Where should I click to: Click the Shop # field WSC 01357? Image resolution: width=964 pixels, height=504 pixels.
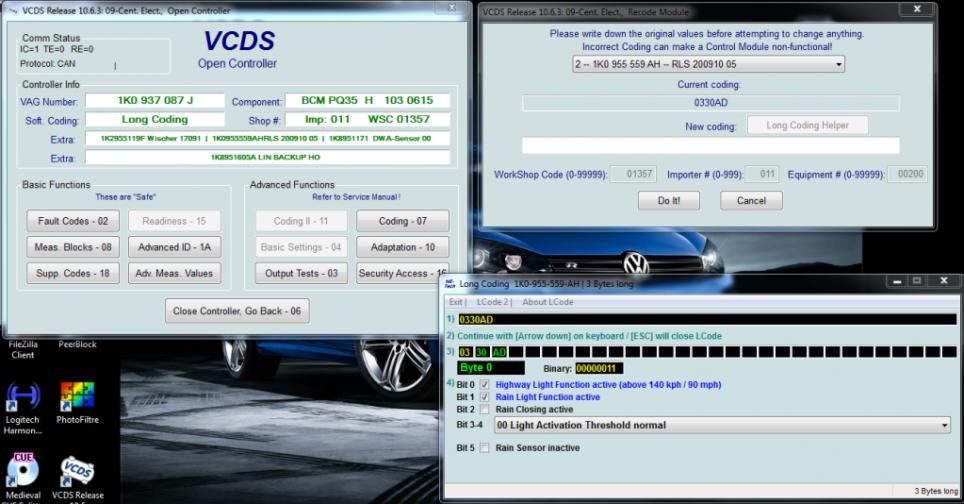click(x=367, y=119)
